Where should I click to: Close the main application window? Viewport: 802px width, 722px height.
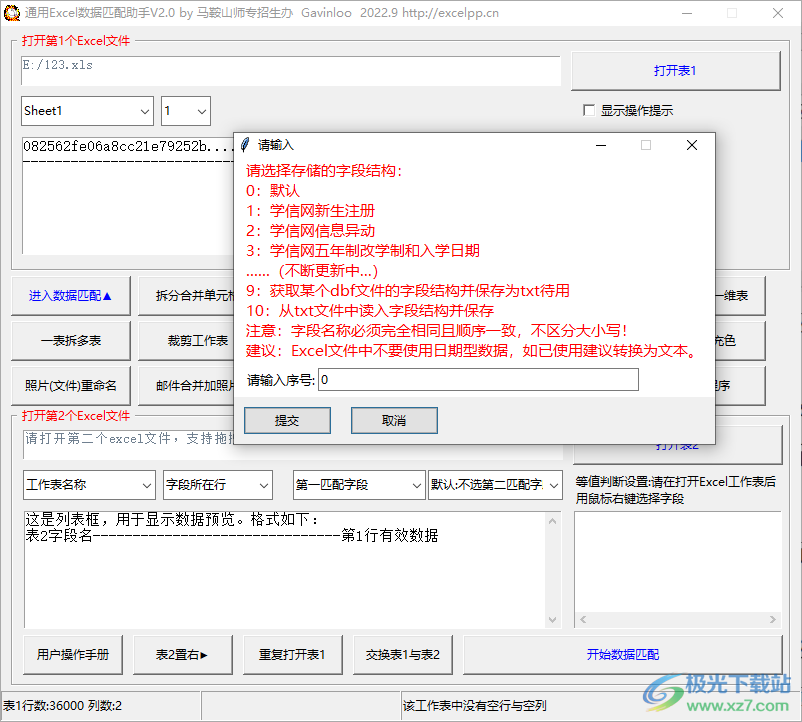click(x=777, y=13)
